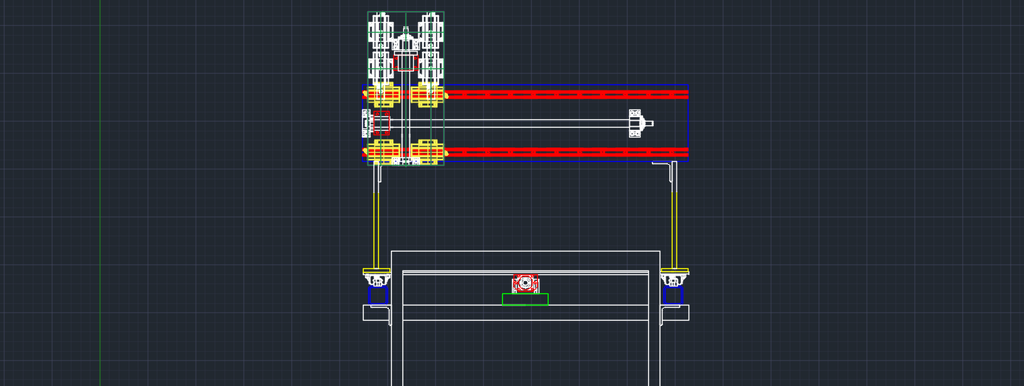1024x386 pixels.
Task: Click the red square in the top carriage
Action: coord(405,62)
